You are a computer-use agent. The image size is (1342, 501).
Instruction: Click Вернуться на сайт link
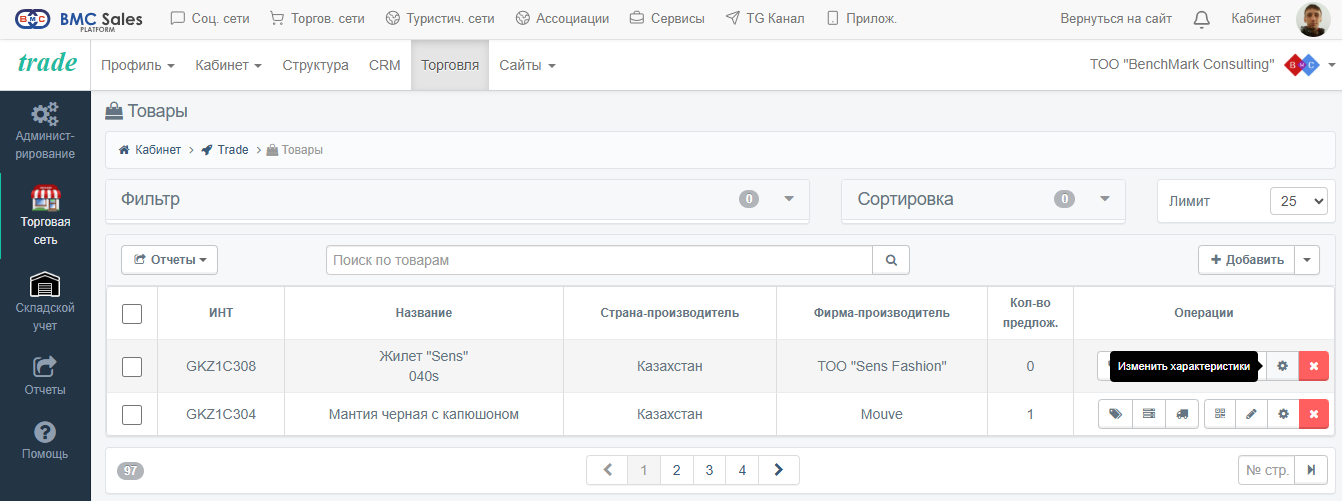[1116, 18]
